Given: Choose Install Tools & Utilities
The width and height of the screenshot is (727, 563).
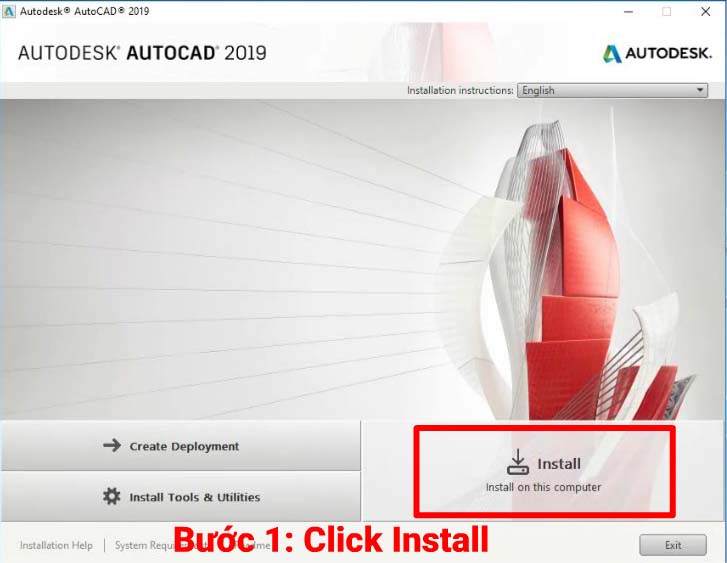Looking at the screenshot, I should coord(180,496).
